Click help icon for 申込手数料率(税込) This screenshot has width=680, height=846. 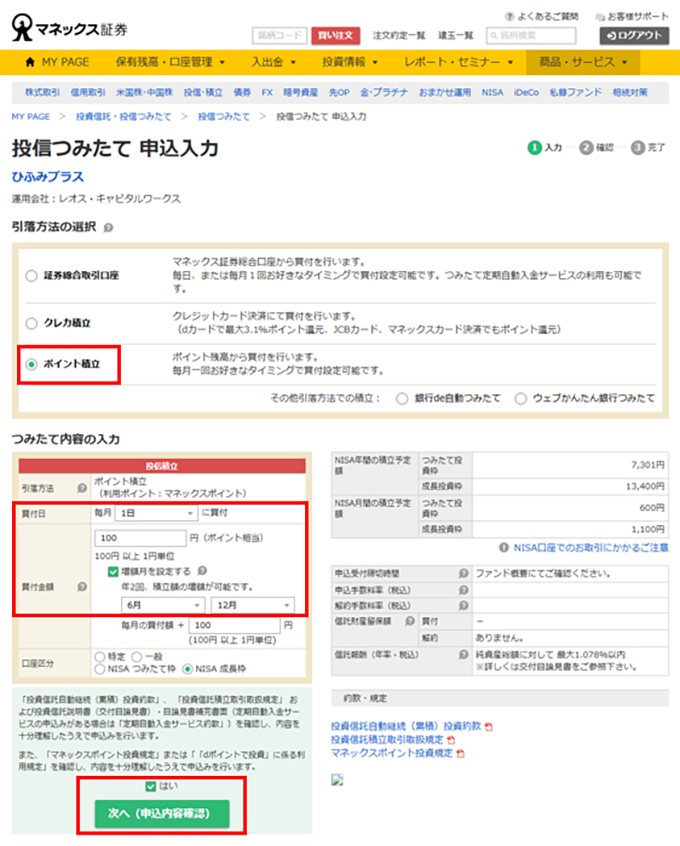pyautogui.click(x=463, y=590)
